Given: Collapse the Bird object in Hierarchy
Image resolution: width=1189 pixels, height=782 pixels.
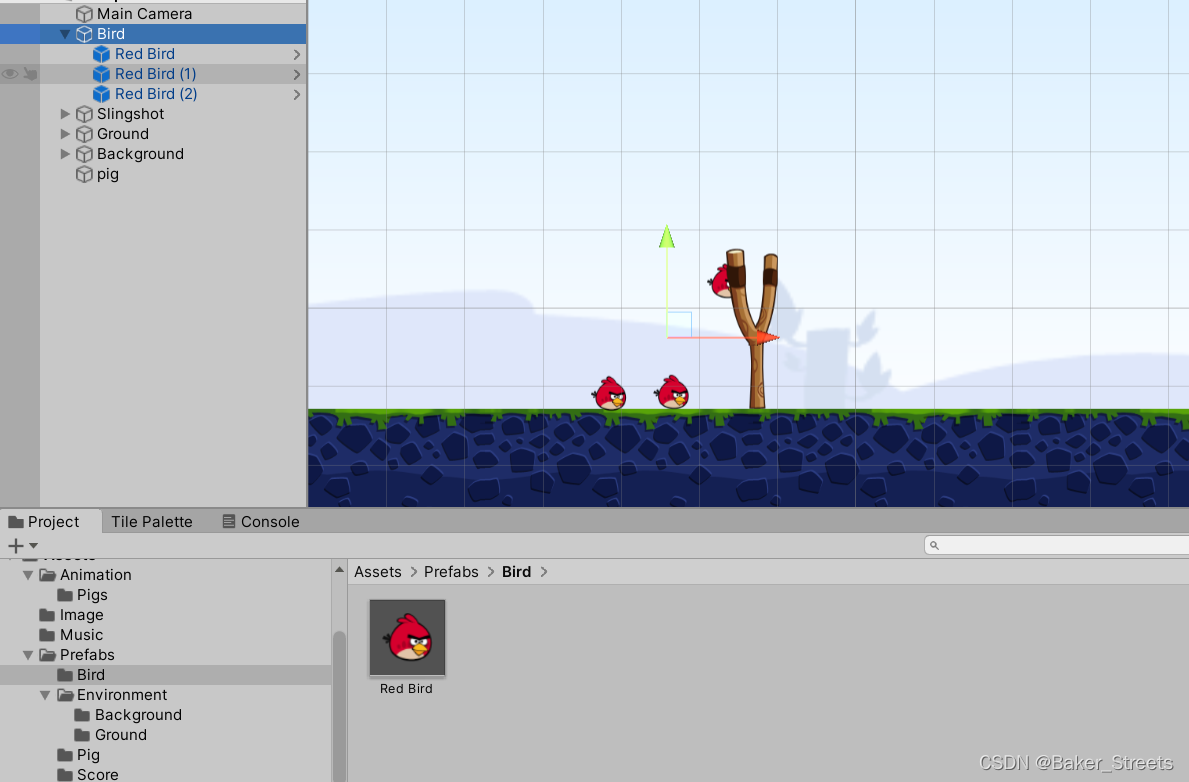Looking at the screenshot, I should 65,34.
